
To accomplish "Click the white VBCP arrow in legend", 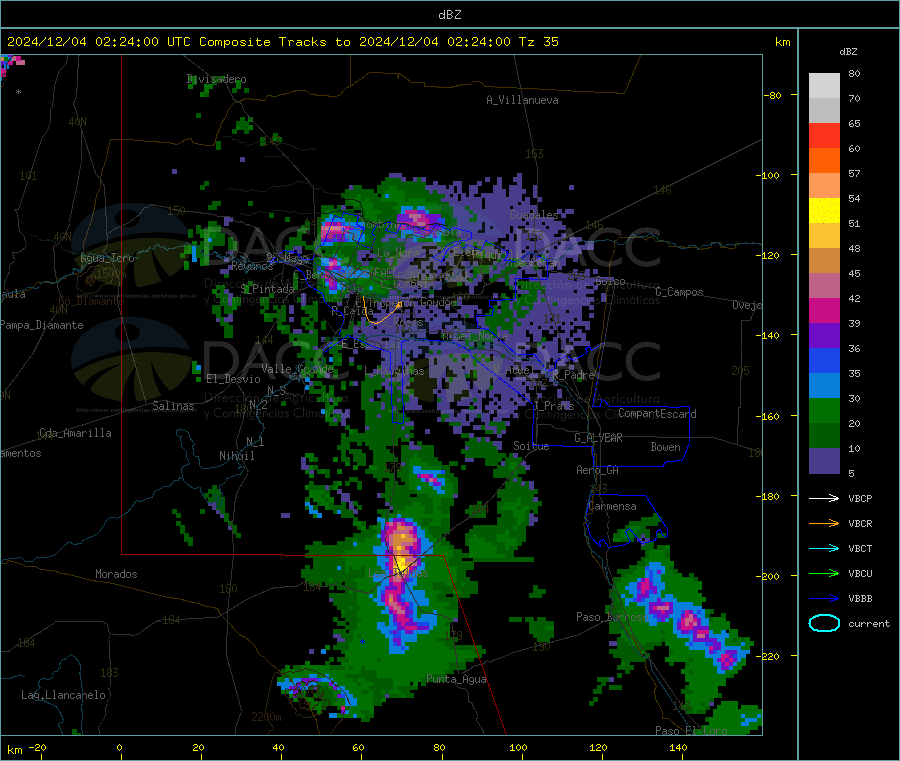I will pos(824,498).
